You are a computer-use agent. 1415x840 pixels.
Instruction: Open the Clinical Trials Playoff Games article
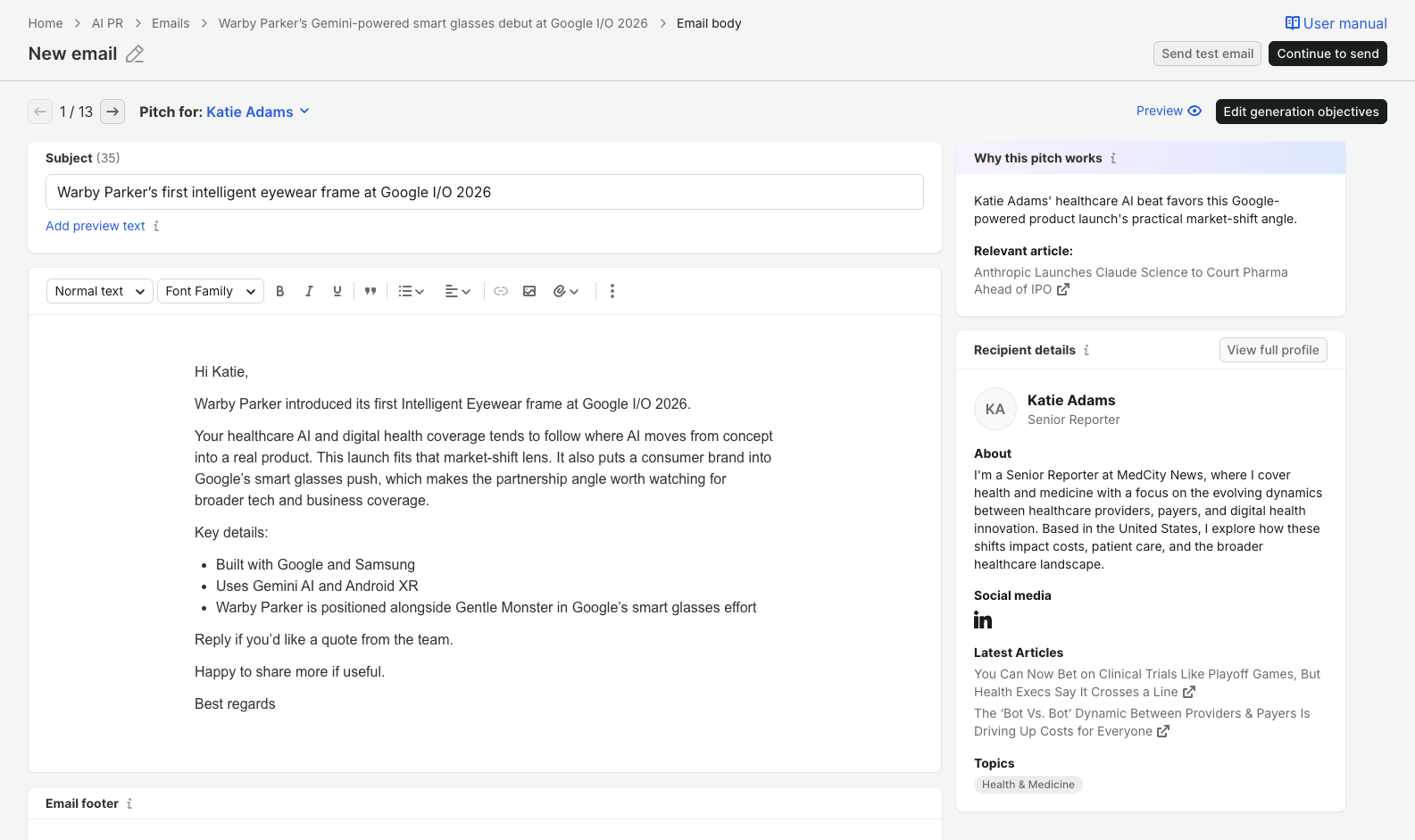point(1147,683)
